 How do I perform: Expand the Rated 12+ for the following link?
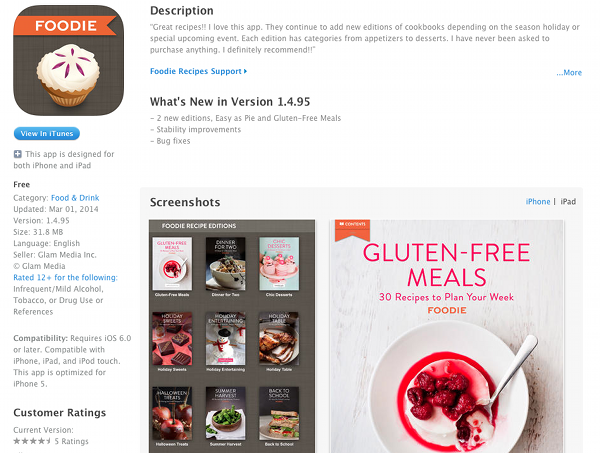click(x=65, y=277)
